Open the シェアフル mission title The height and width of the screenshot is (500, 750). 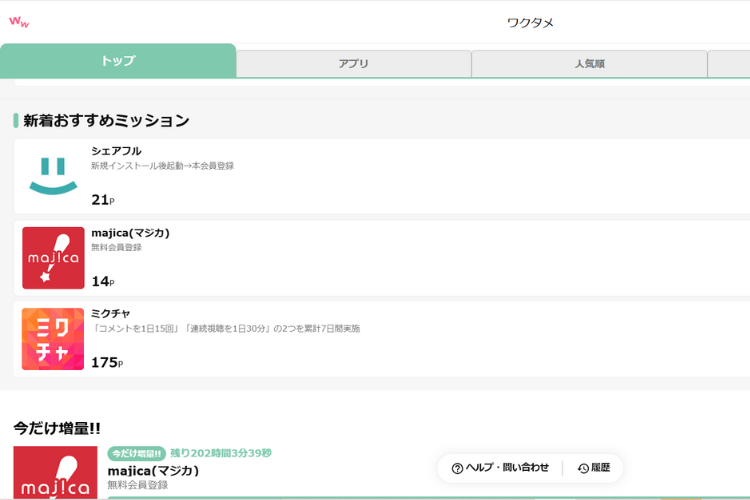tap(116, 151)
